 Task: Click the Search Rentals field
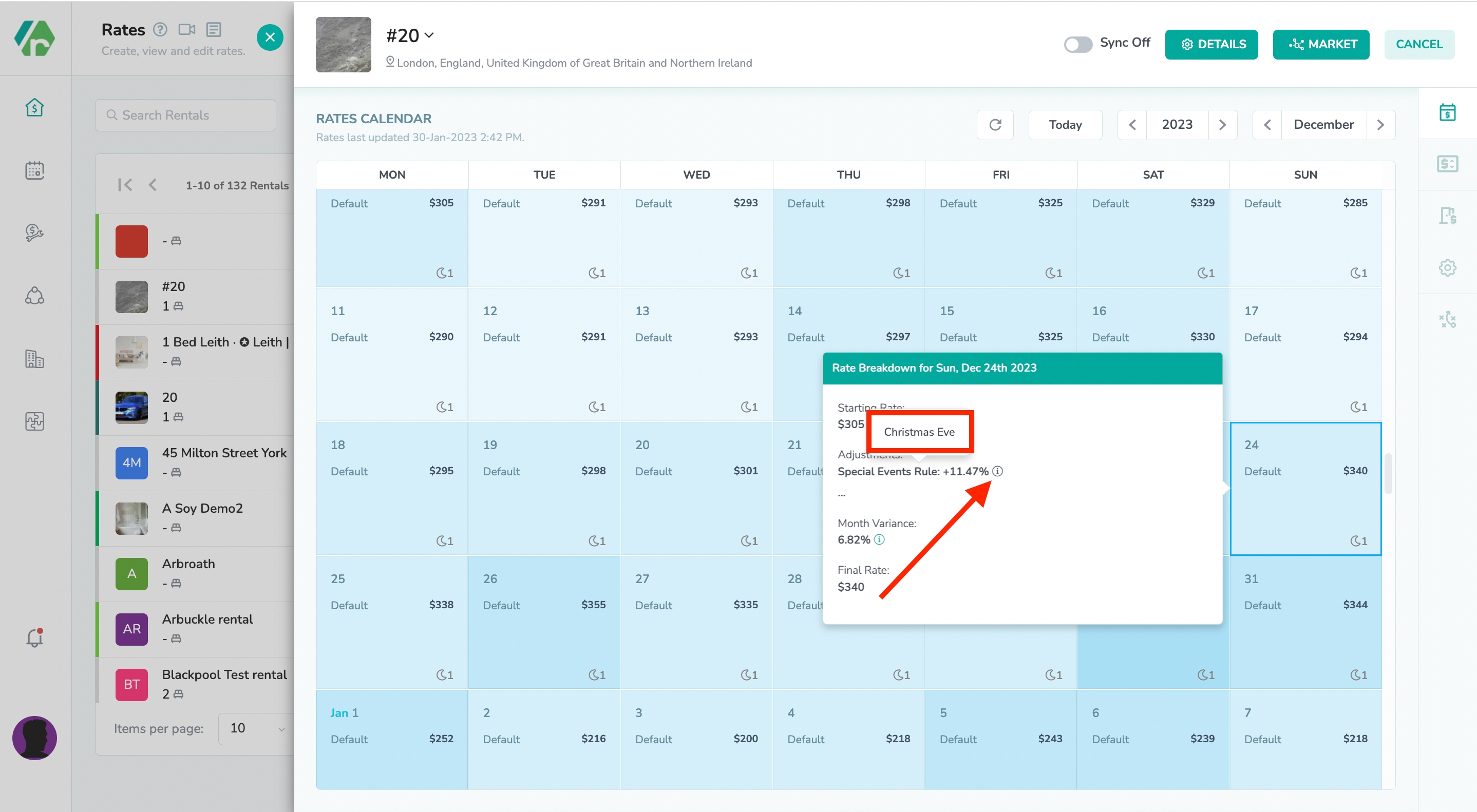(185, 115)
